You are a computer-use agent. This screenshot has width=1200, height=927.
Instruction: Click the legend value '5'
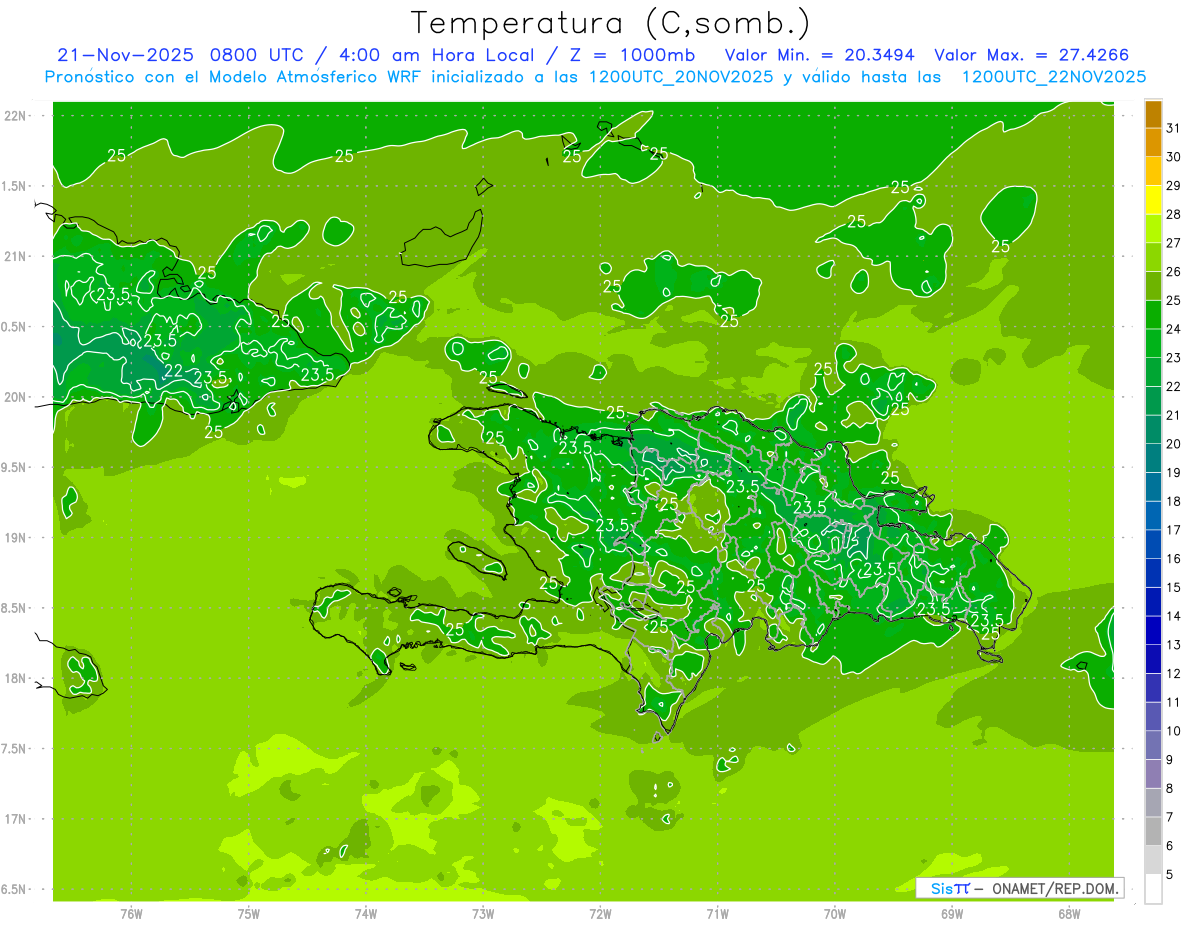point(1170,873)
